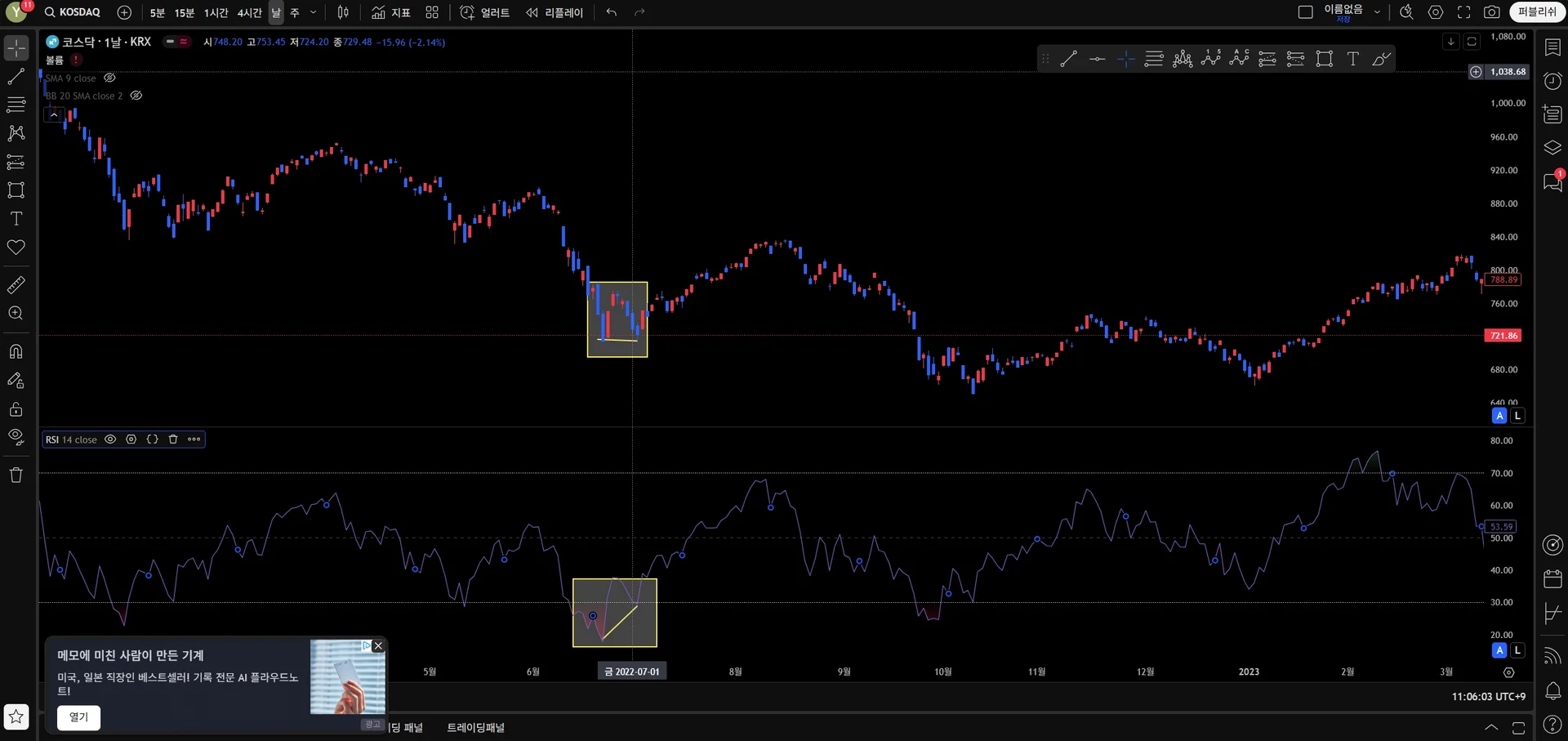
Task: Toggle magnet mode in left sidebar
Action: coord(16,352)
